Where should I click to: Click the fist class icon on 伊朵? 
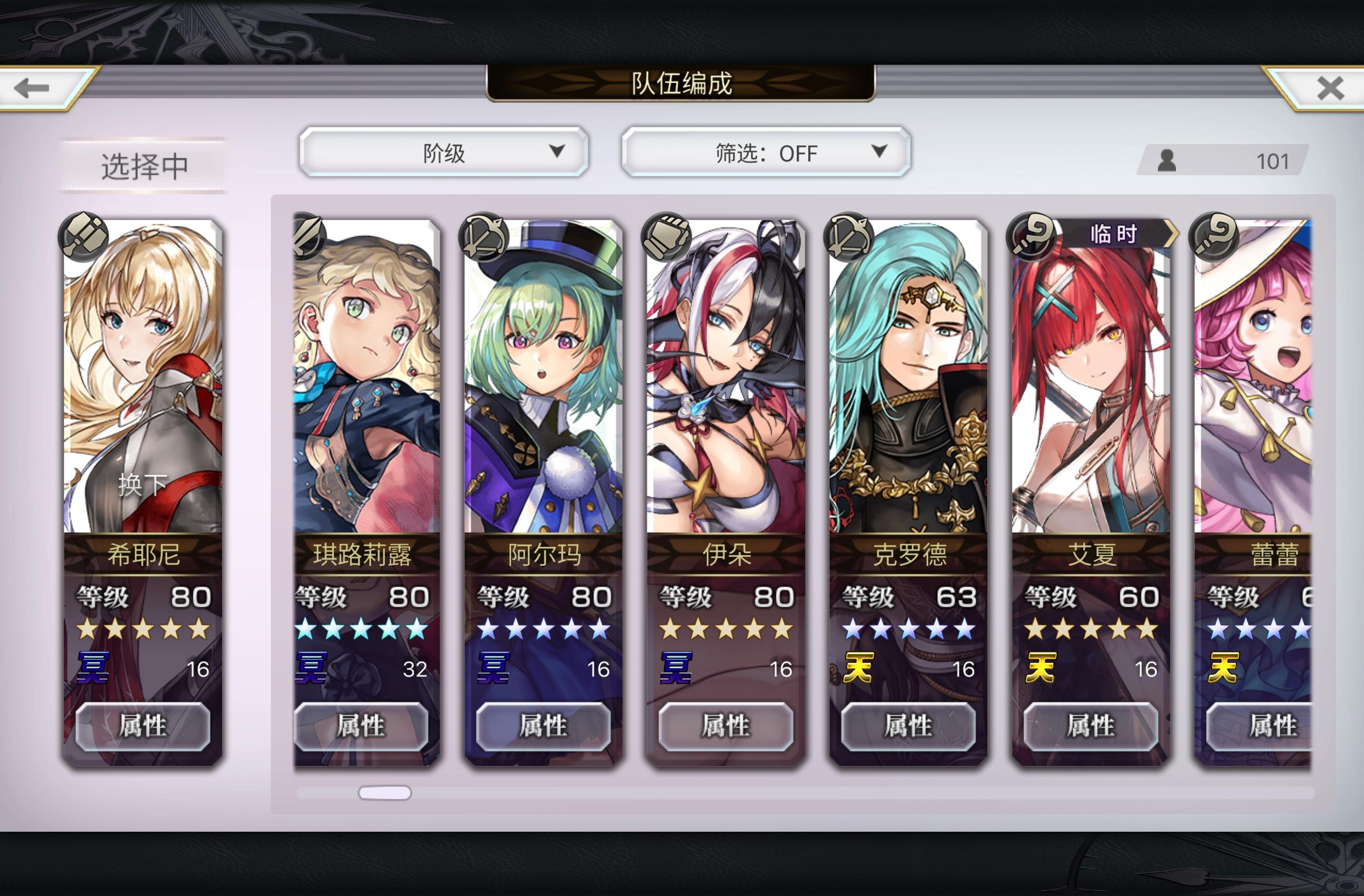[666, 237]
